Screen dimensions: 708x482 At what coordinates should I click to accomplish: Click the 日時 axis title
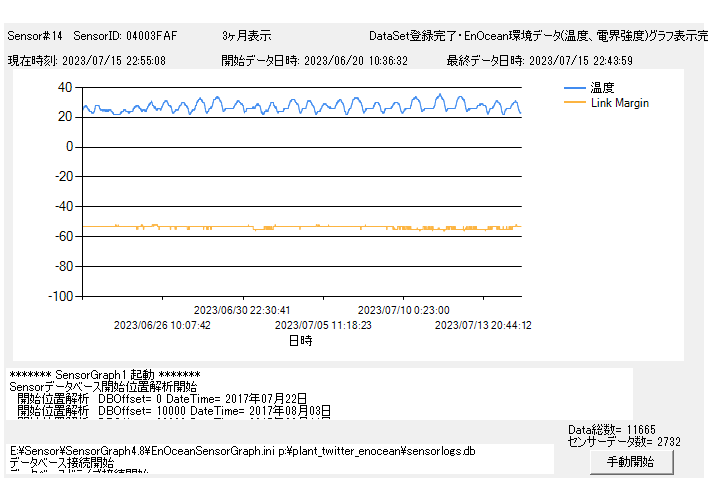tap(300, 340)
